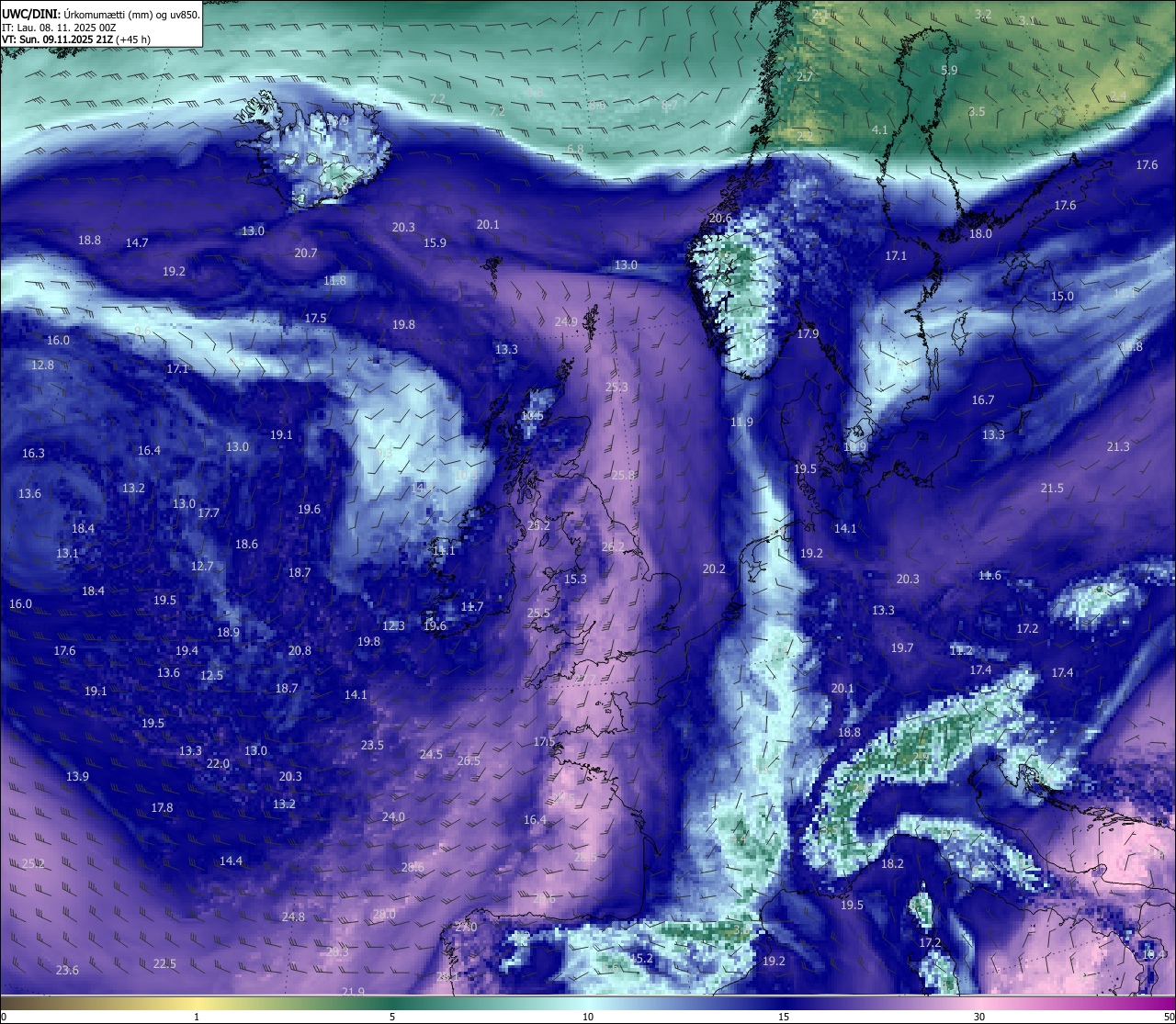This screenshot has height=1024, width=1176.
Task: Click colorbar tick label '50'
Action: [x=1169, y=1017]
